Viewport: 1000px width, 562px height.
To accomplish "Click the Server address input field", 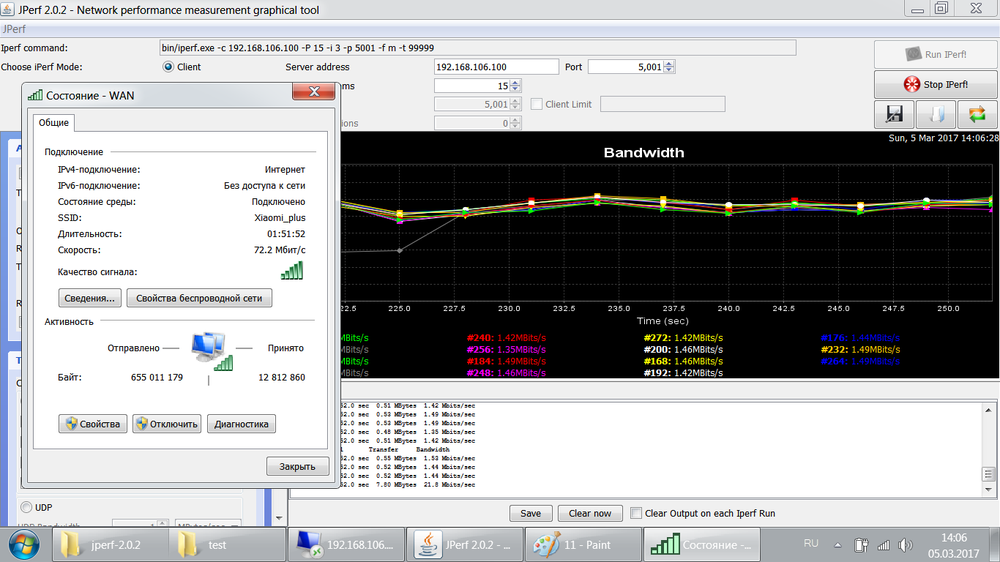I will pyautogui.click(x=496, y=67).
